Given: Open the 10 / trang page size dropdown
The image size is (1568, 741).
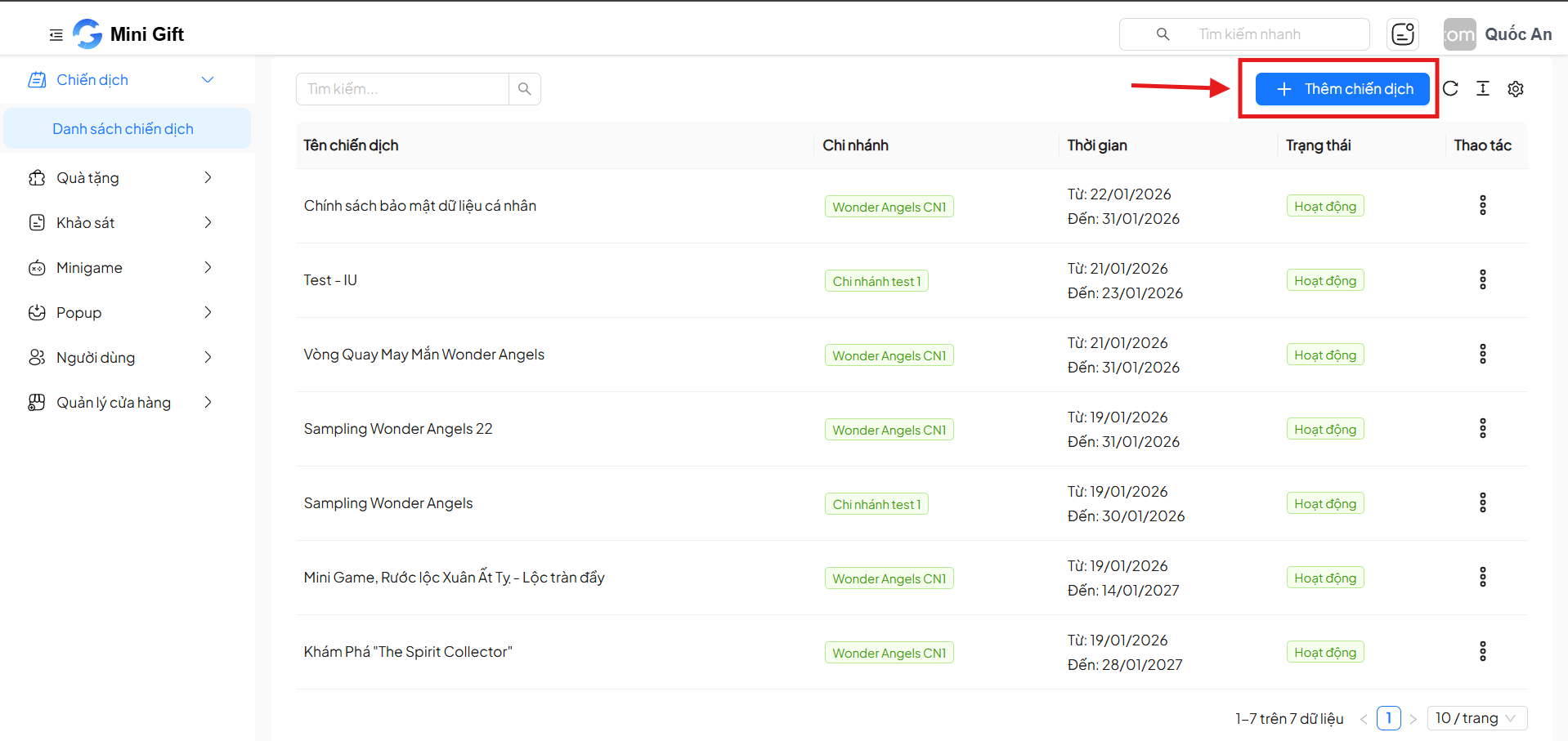Looking at the screenshot, I should click(1477, 718).
